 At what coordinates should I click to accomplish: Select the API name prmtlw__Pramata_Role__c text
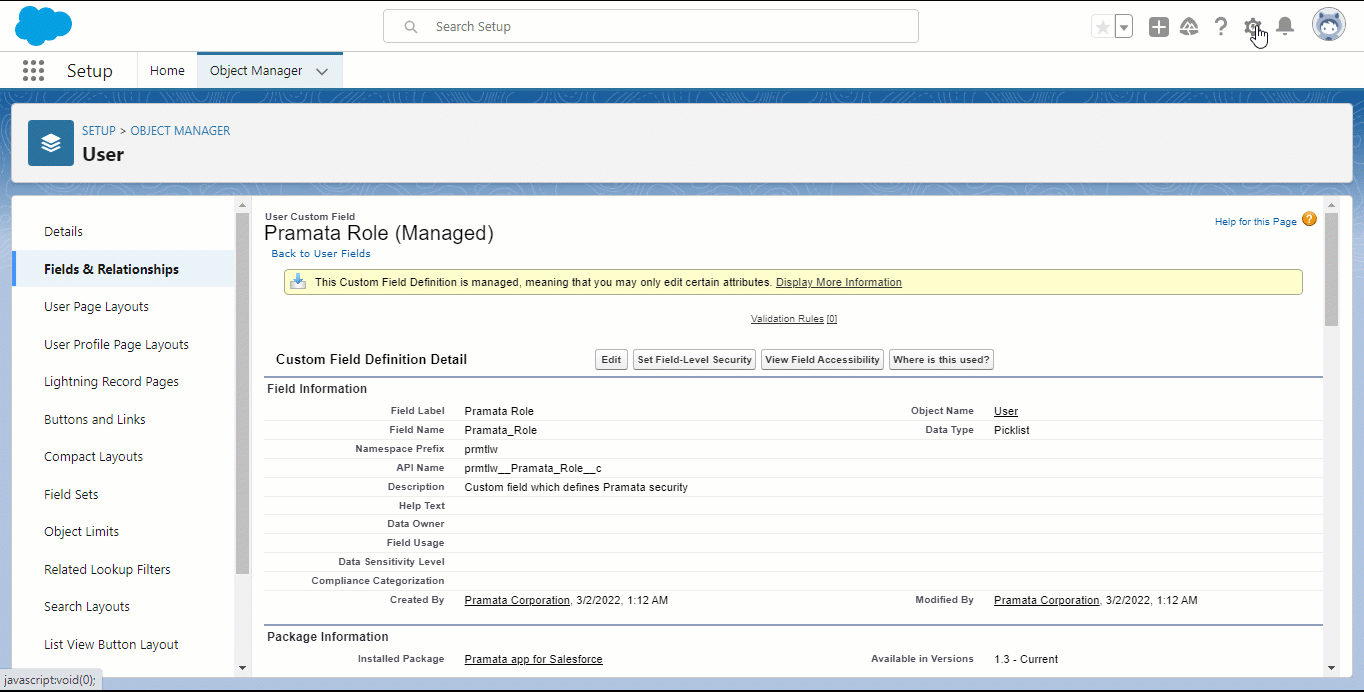click(533, 468)
